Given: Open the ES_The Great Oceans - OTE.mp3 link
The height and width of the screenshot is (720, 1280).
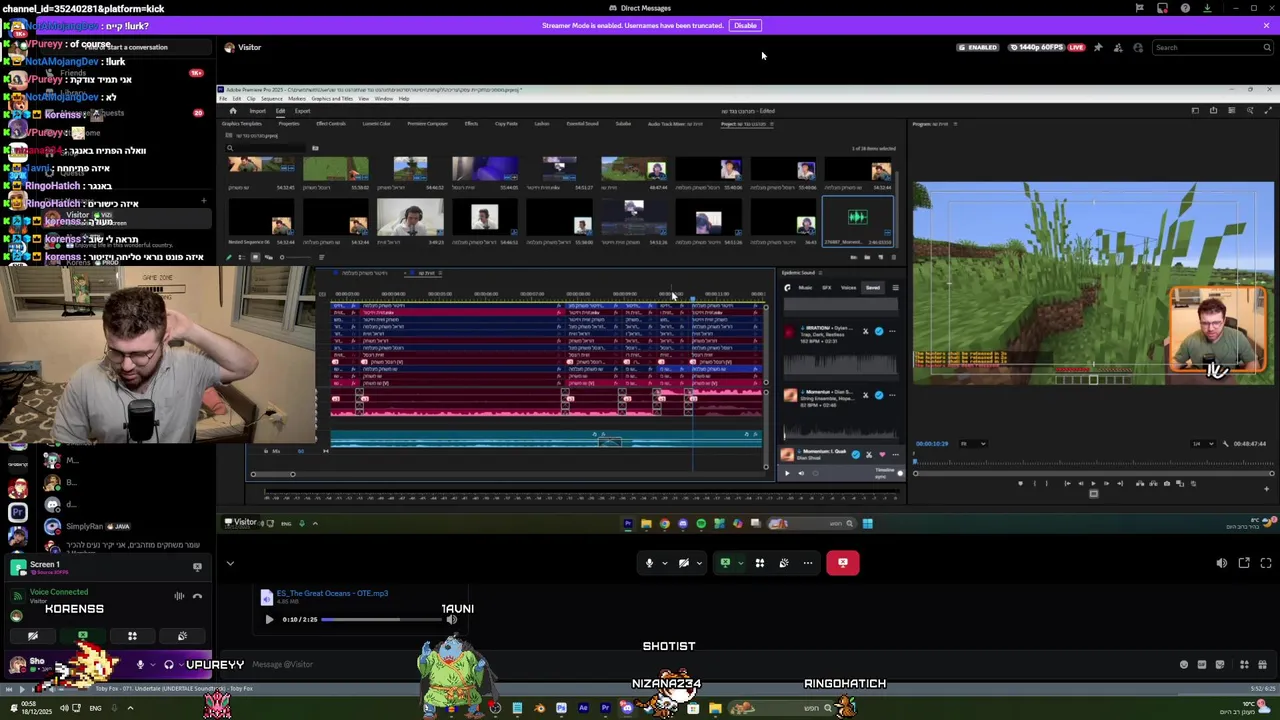Looking at the screenshot, I should click(332, 593).
